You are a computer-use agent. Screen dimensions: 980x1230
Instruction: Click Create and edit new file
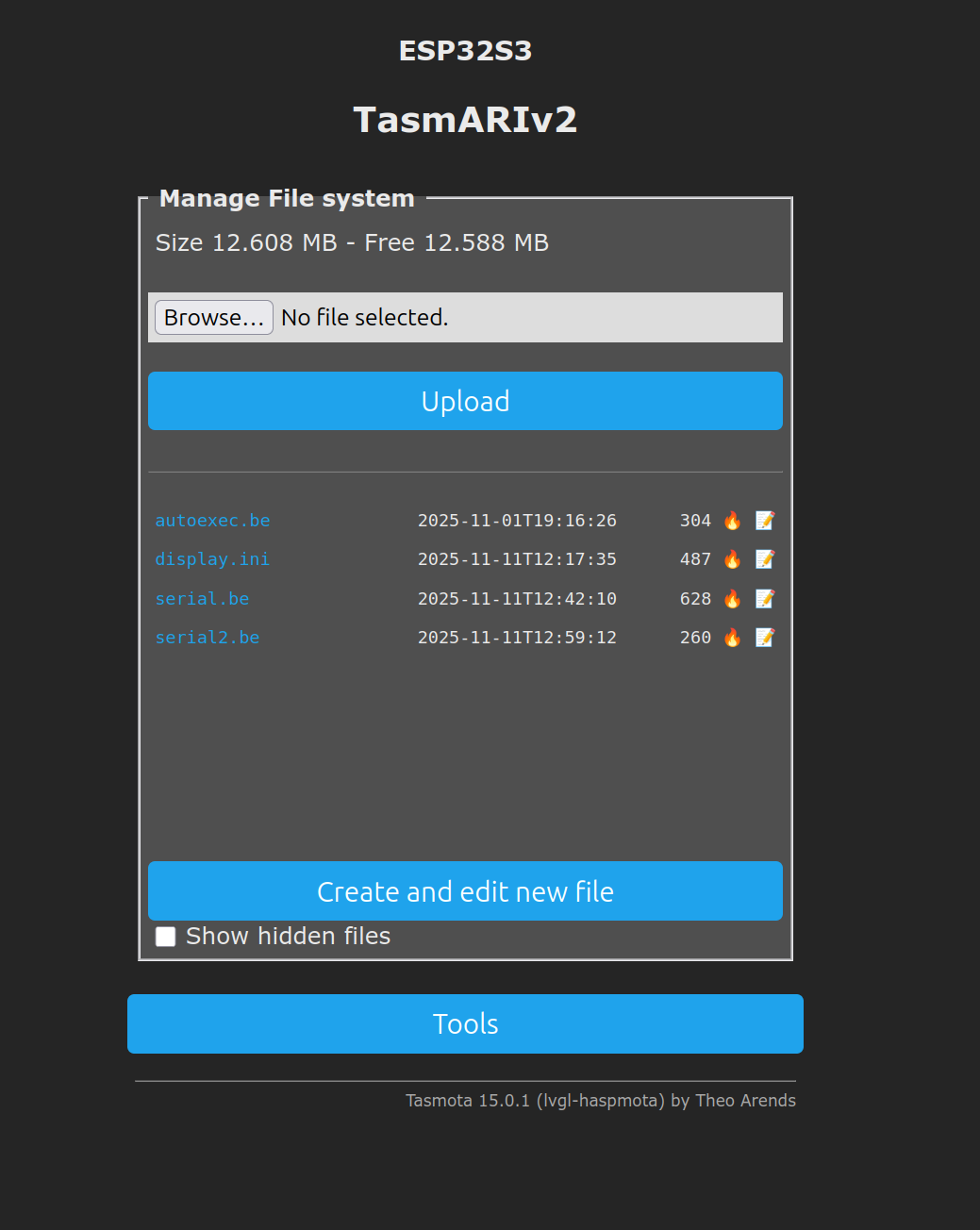point(465,891)
